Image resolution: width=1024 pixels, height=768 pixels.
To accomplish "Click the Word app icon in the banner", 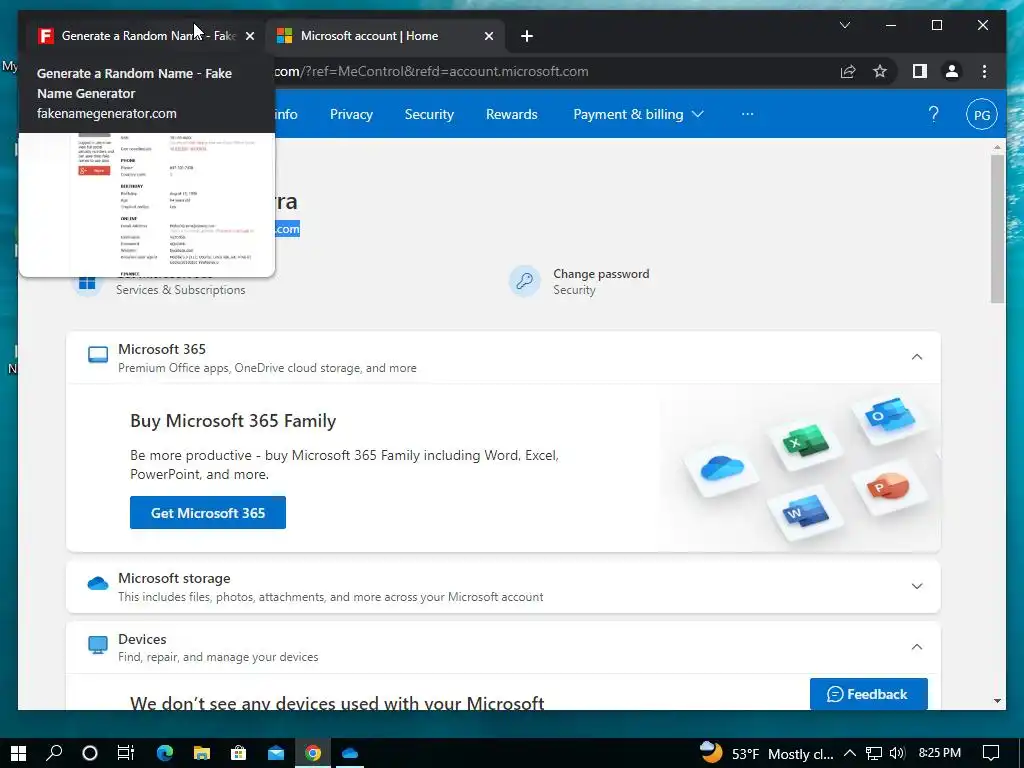I will coord(804,513).
